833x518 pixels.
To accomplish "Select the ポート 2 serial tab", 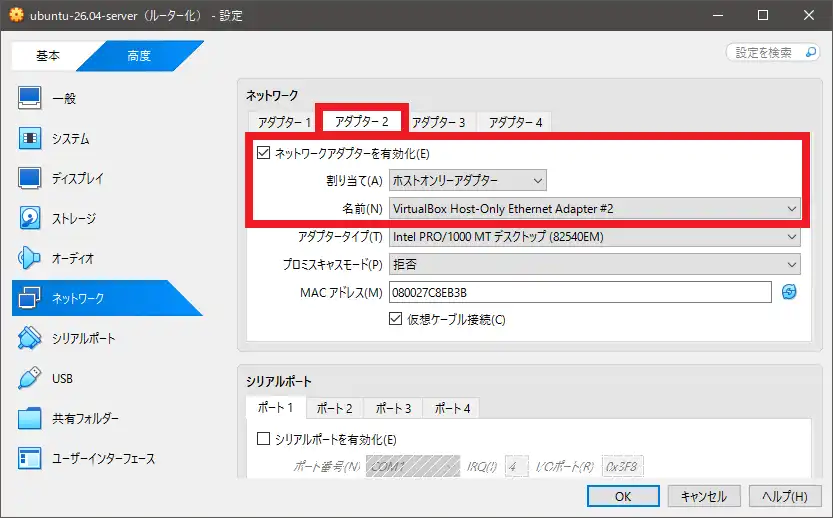I will [x=335, y=408].
